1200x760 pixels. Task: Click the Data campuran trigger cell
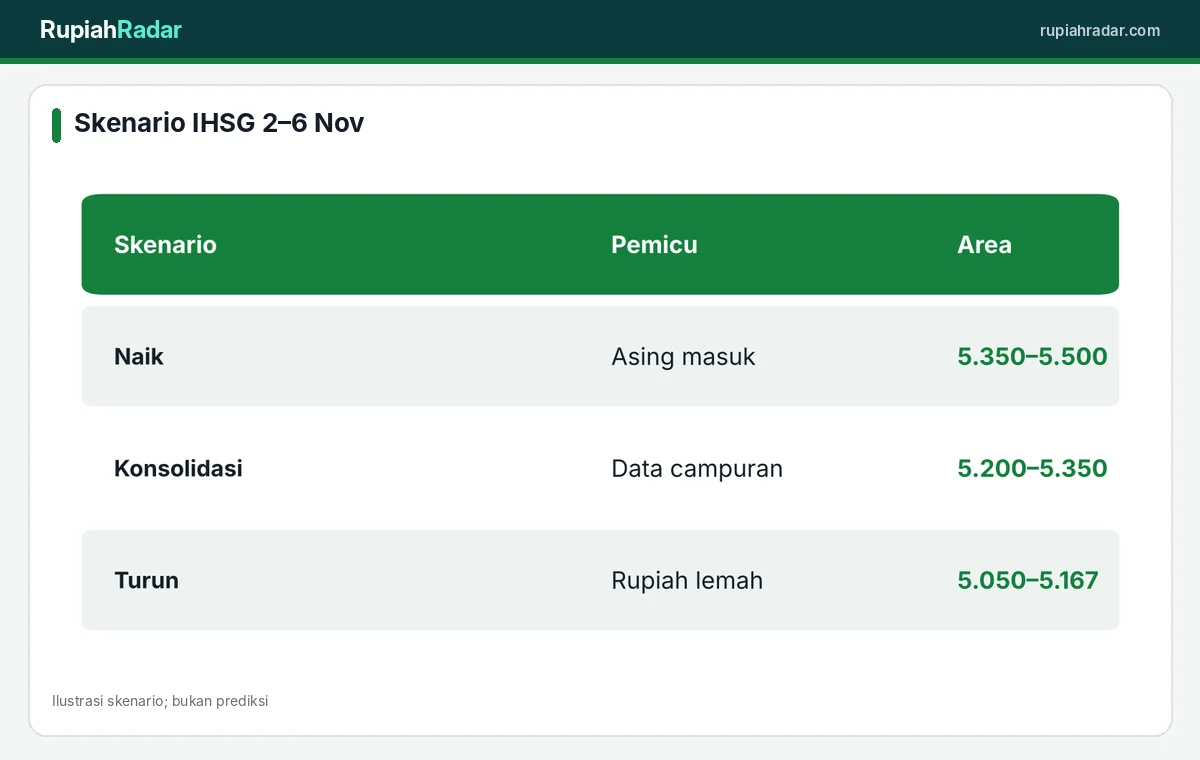pos(697,469)
